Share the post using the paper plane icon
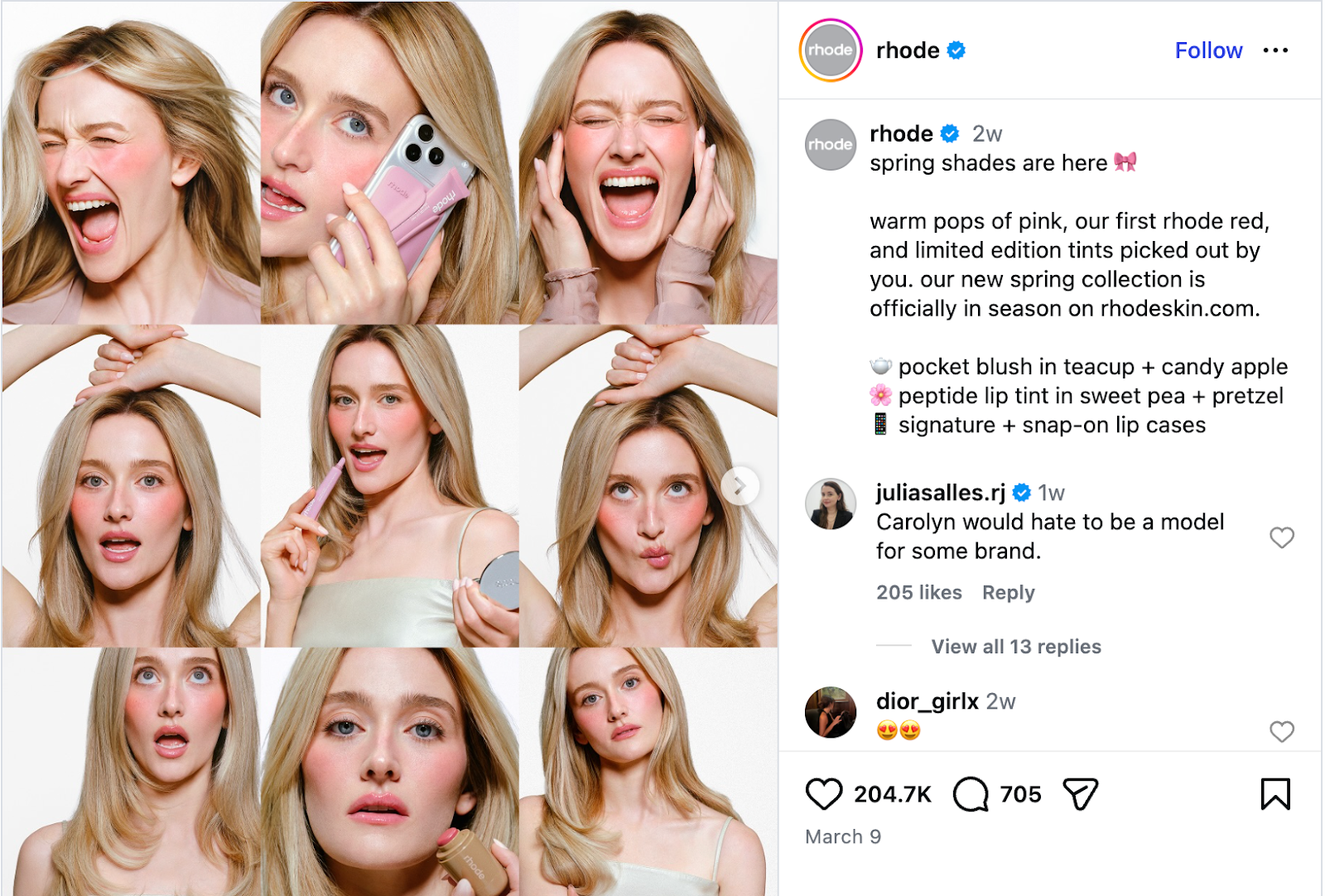Viewport: 1325px width, 896px height. tap(1082, 793)
